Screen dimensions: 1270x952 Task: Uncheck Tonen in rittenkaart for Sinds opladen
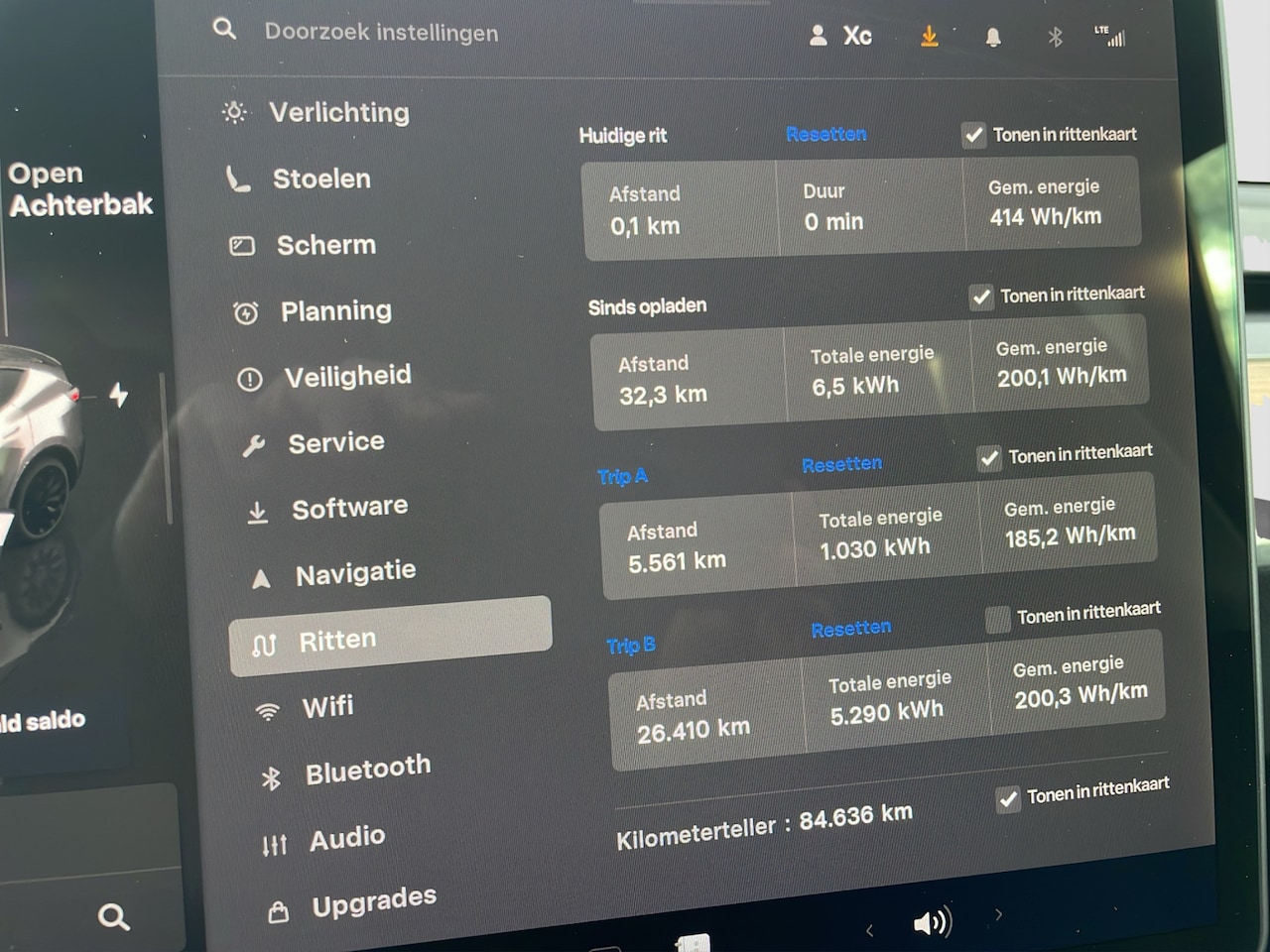tap(981, 297)
